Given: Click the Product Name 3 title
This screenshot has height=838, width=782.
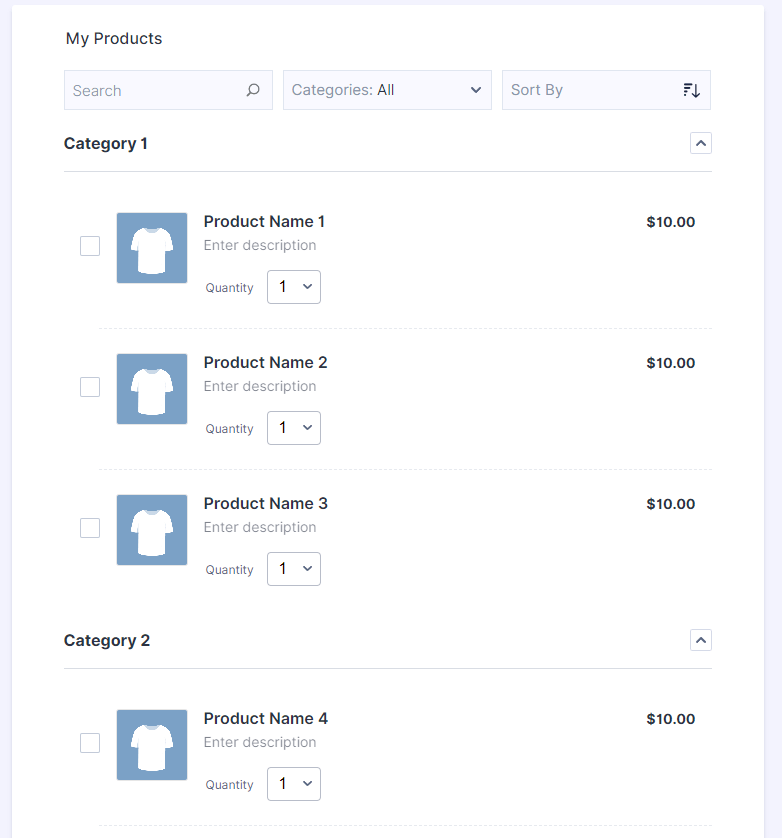Looking at the screenshot, I should coord(266,504).
